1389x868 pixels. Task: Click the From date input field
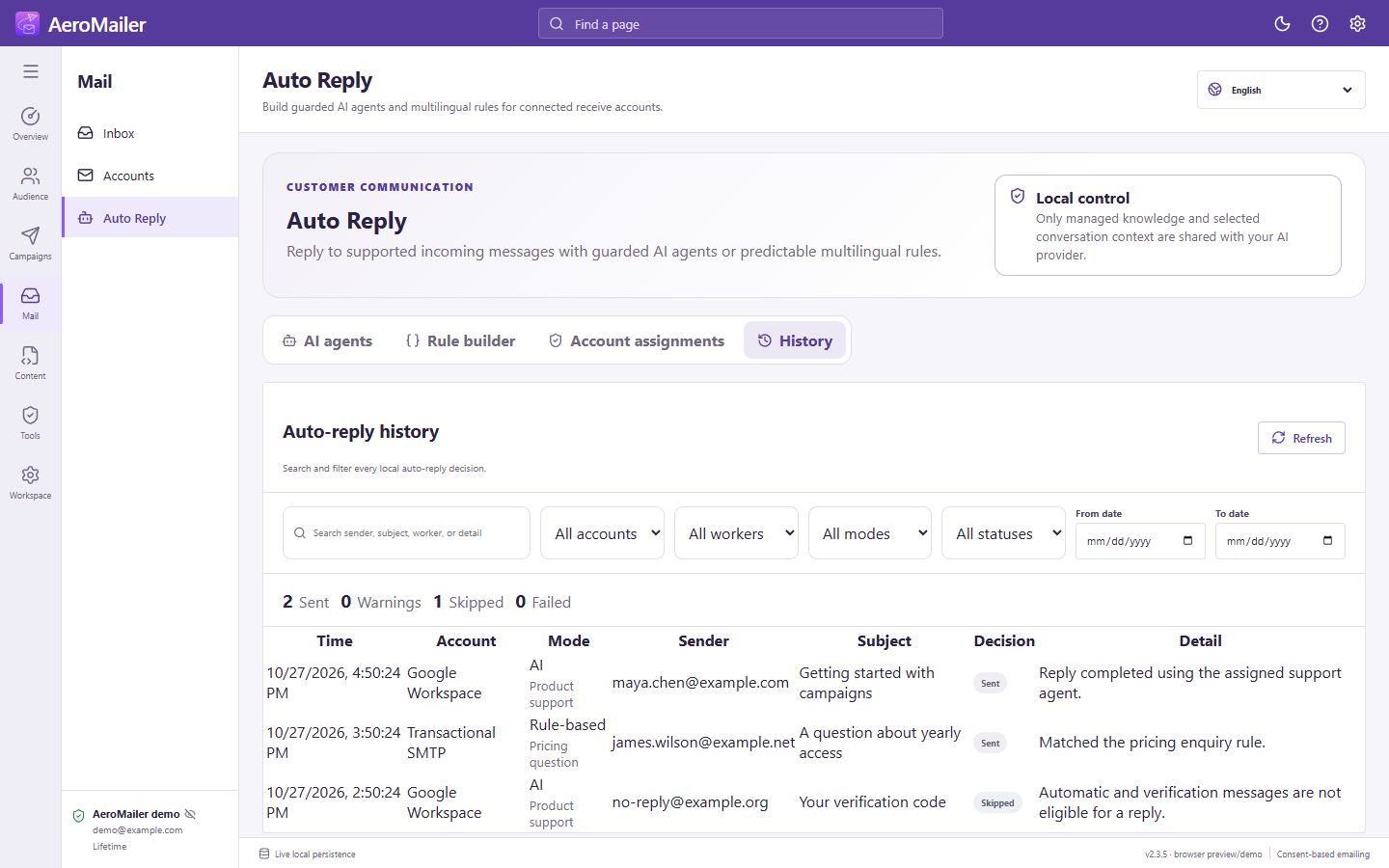click(1140, 541)
